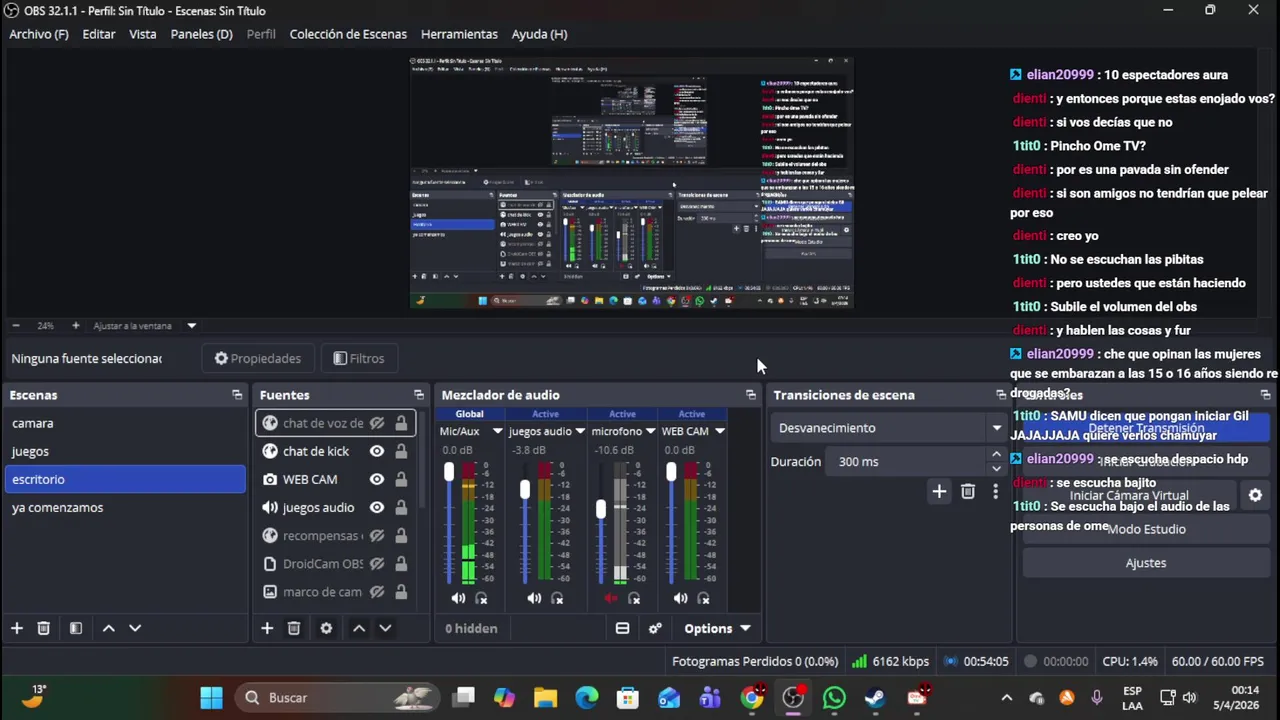The height and width of the screenshot is (720, 1280).
Task: Select the ya comenzamos scene
Action: click(124, 507)
